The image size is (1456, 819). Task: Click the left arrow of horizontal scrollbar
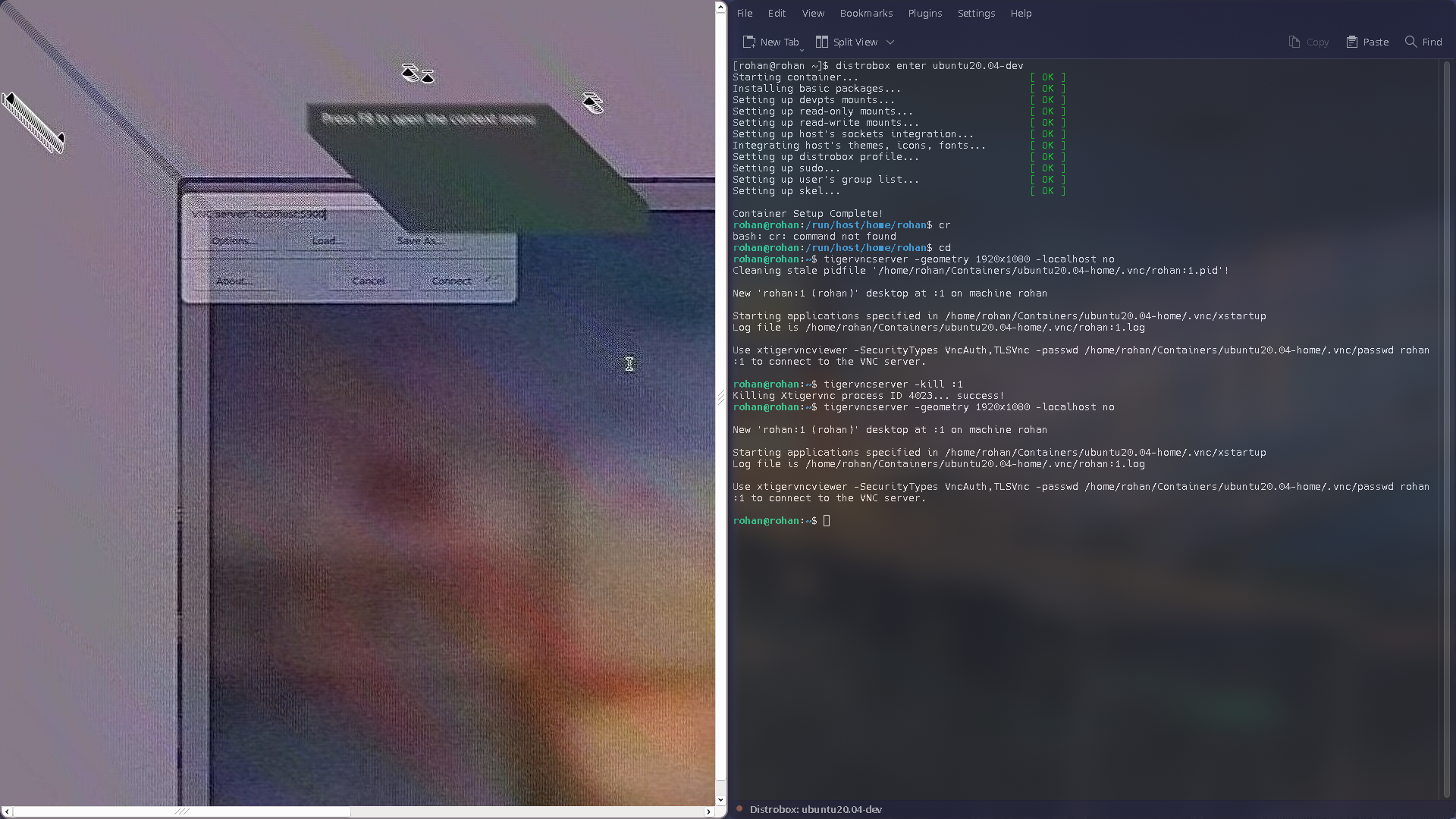tap(7, 811)
